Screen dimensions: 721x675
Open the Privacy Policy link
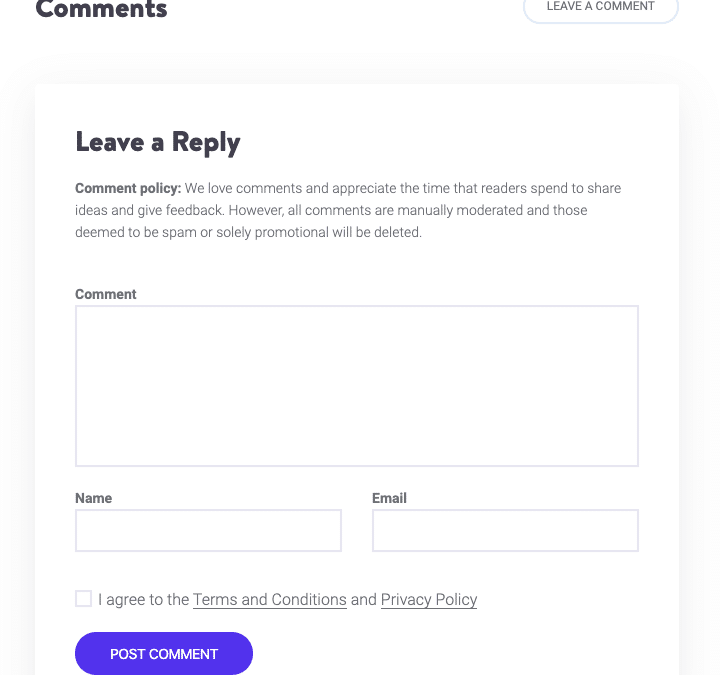(429, 600)
